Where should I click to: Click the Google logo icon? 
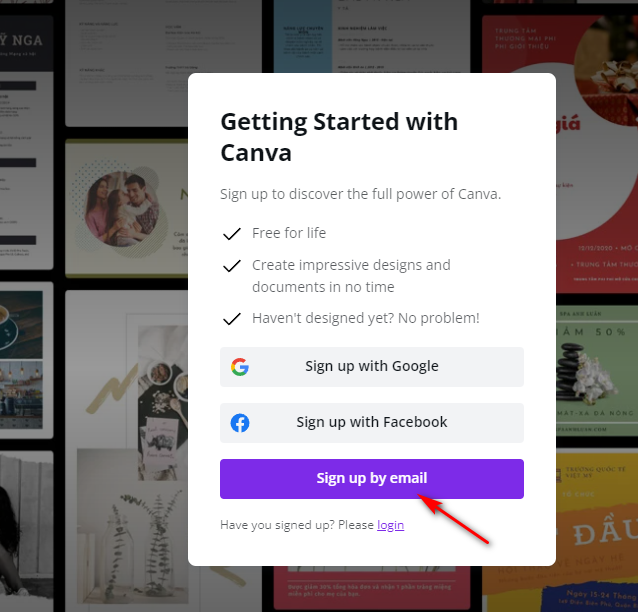coord(240,367)
